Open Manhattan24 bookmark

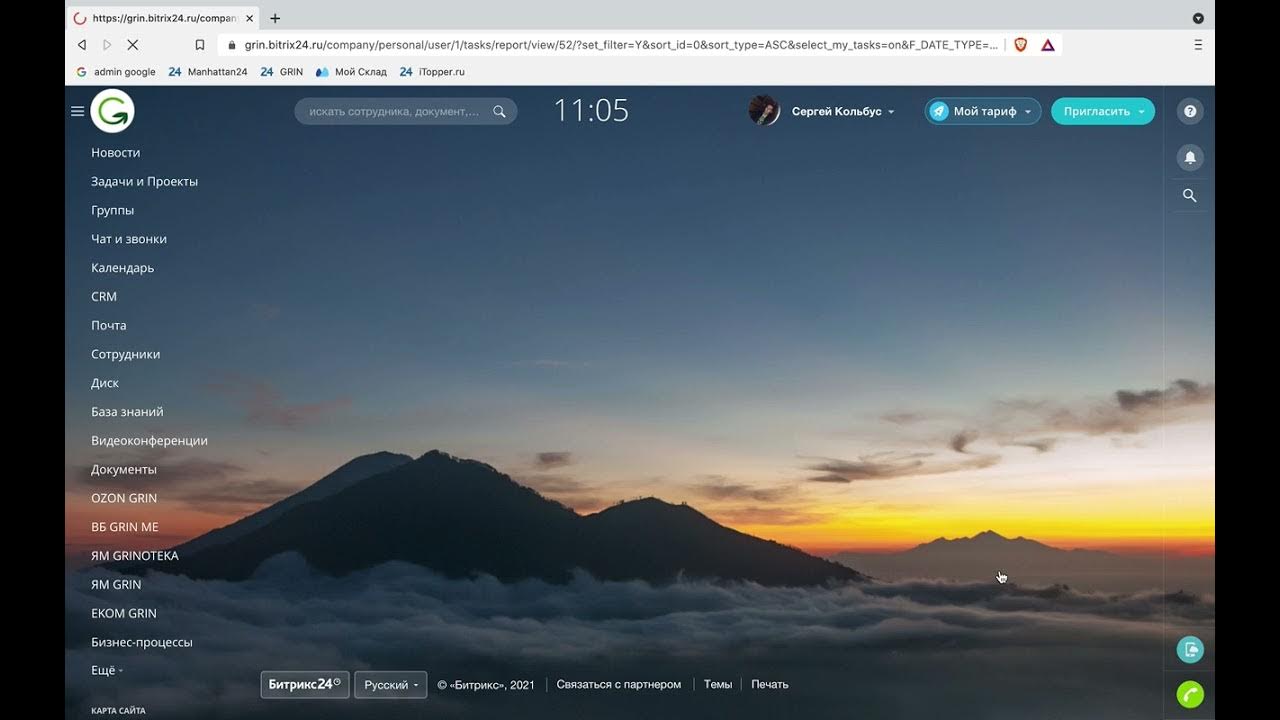point(208,72)
